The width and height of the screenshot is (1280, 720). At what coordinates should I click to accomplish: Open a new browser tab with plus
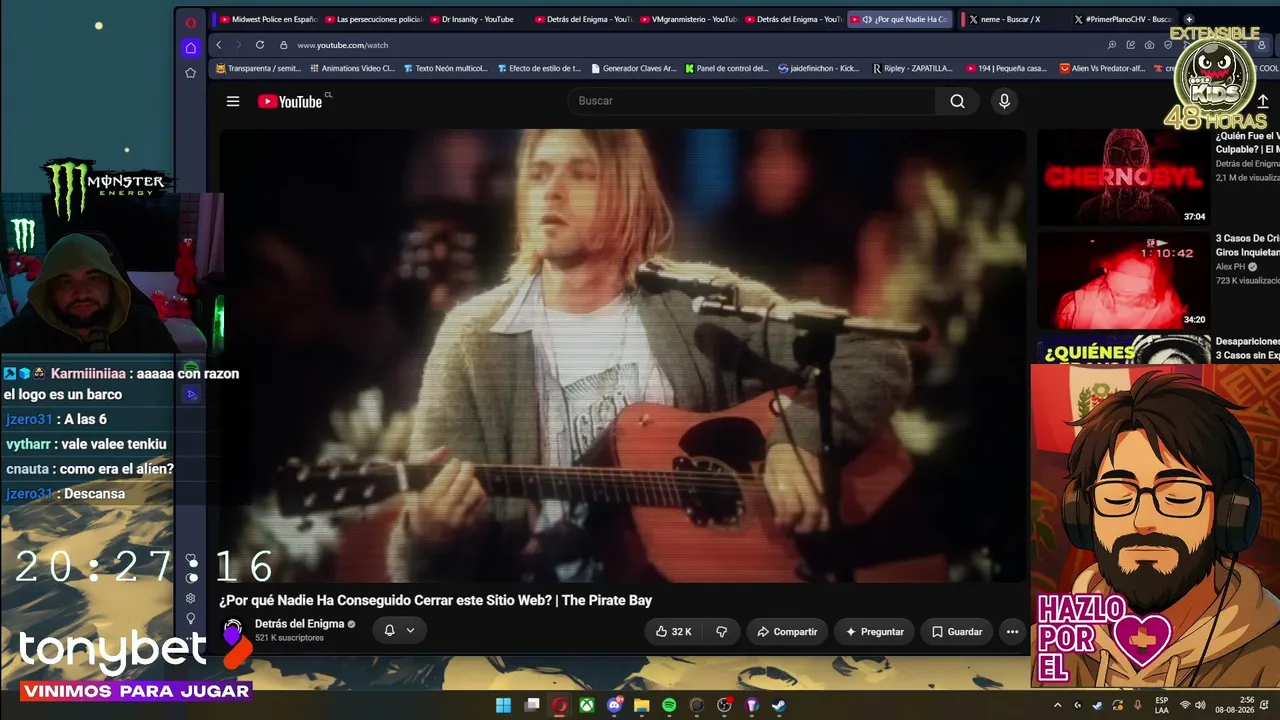pyautogui.click(x=1189, y=19)
